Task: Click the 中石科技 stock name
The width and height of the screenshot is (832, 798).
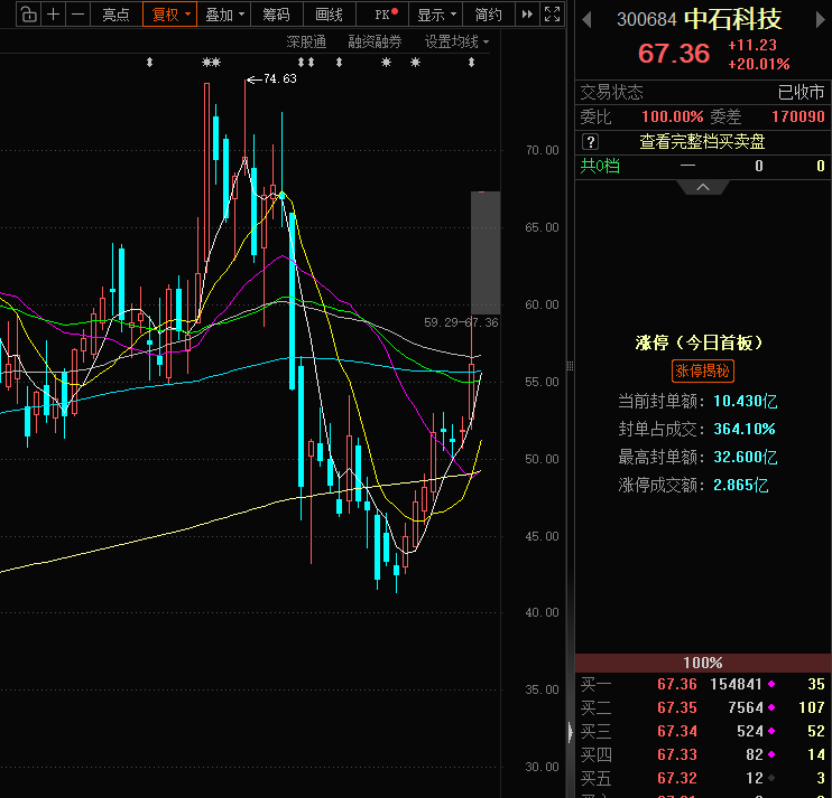Action: point(733,20)
